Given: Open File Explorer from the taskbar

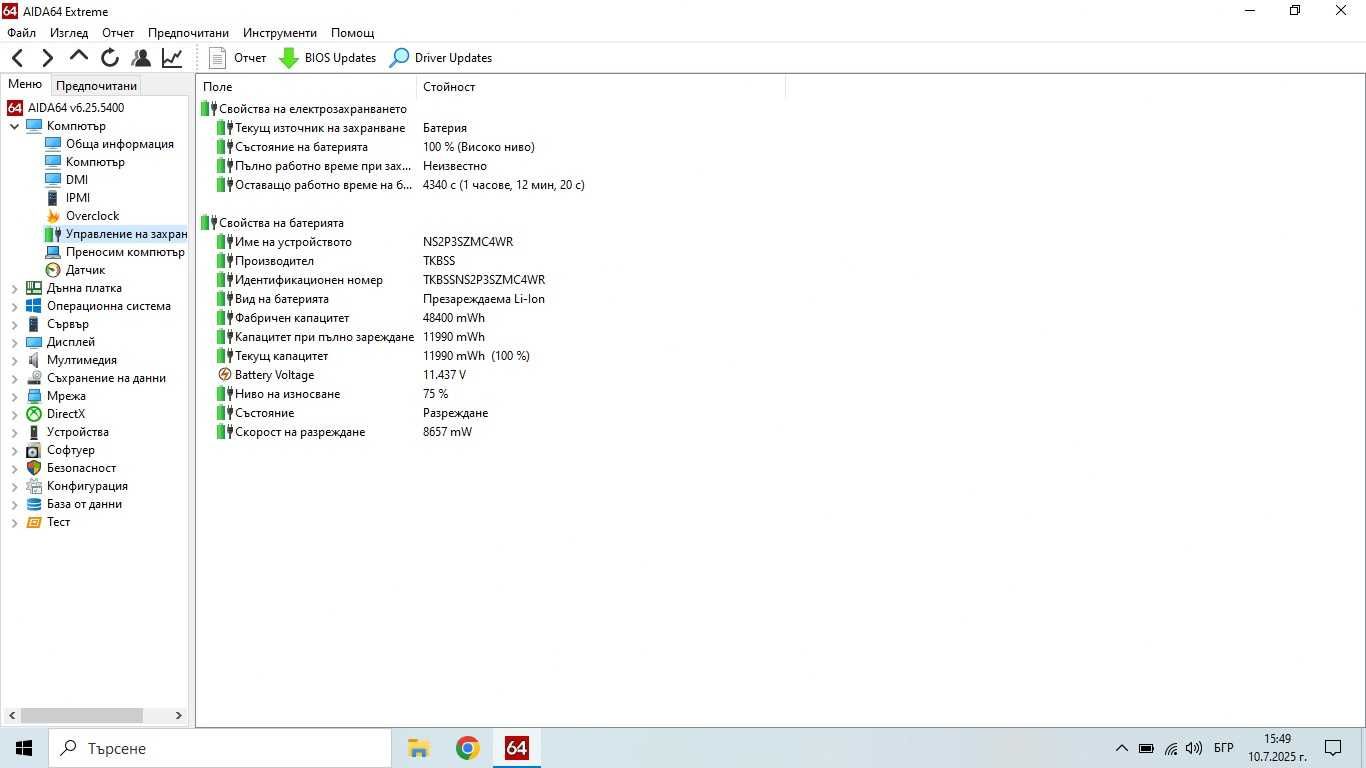Looking at the screenshot, I should pyautogui.click(x=418, y=748).
